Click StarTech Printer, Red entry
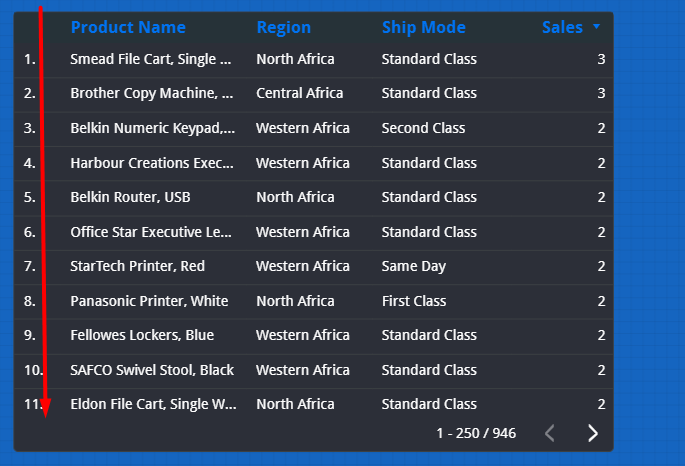 [x=137, y=266]
